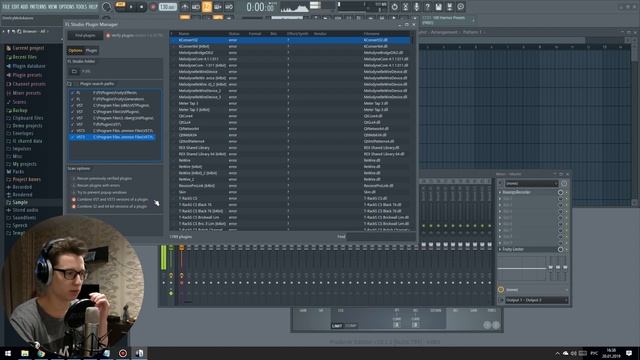Open the FILE menu
Image resolution: width=640 pixels, height=360 pixels.
coord(6,7)
